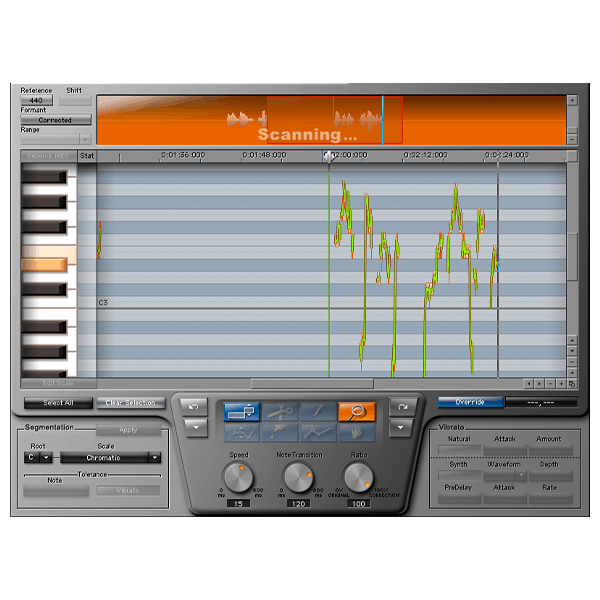This screenshot has height=600, width=600.
Task: Pick the Line segment tool
Action: coord(320,432)
